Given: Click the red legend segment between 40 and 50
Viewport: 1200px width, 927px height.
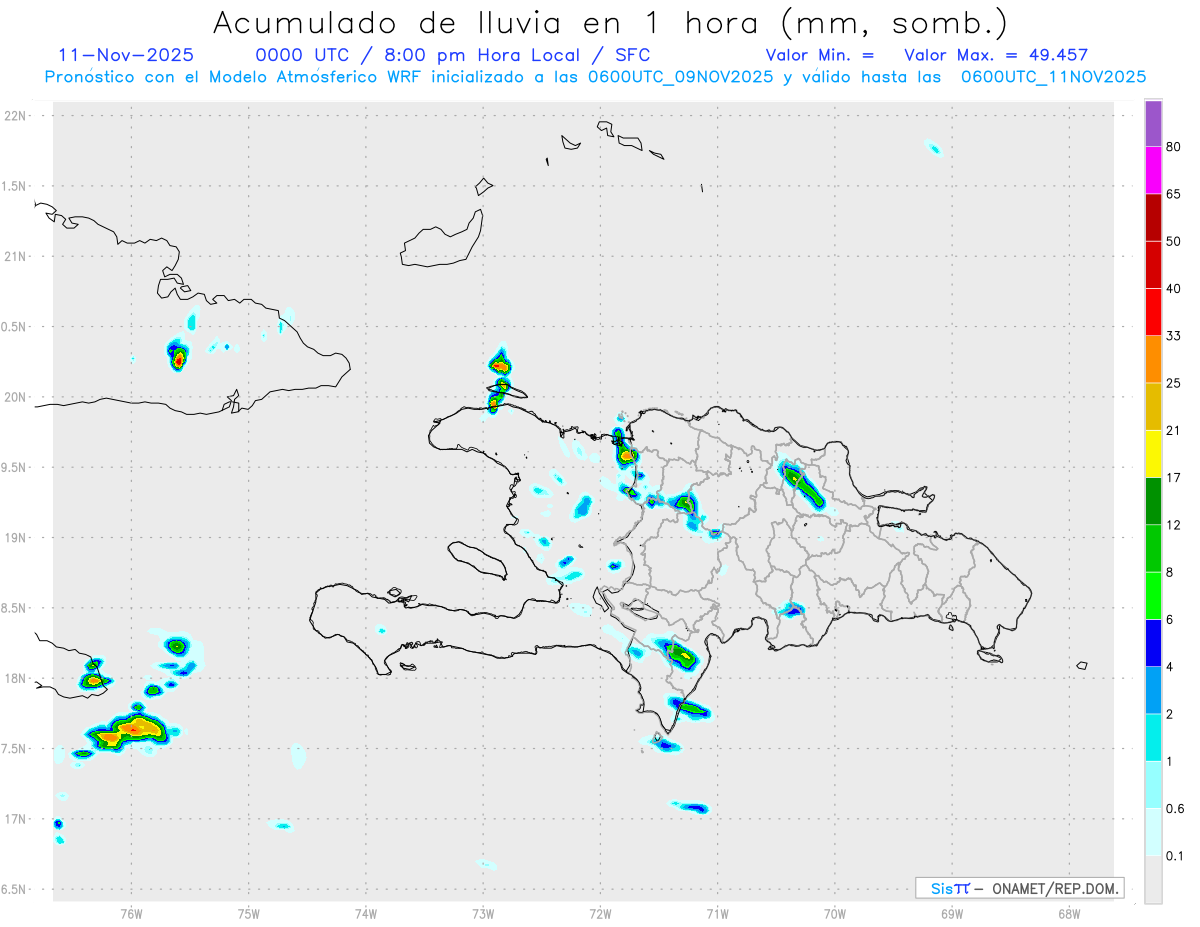Looking at the screenshot, I should [x=1153, y=264].
